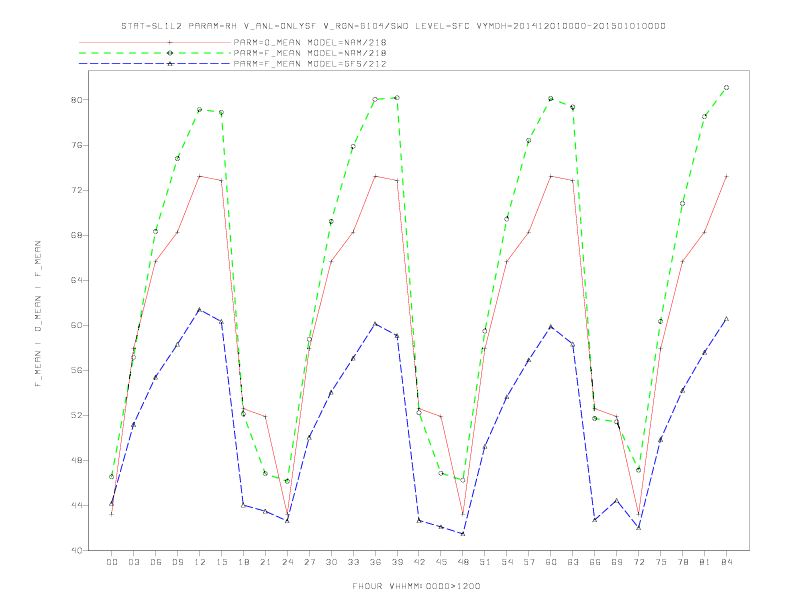Click the blue triangle data point at hour 48
This screenshot has width=792, height=612.
pyautogui.click(x=463, y=534)
